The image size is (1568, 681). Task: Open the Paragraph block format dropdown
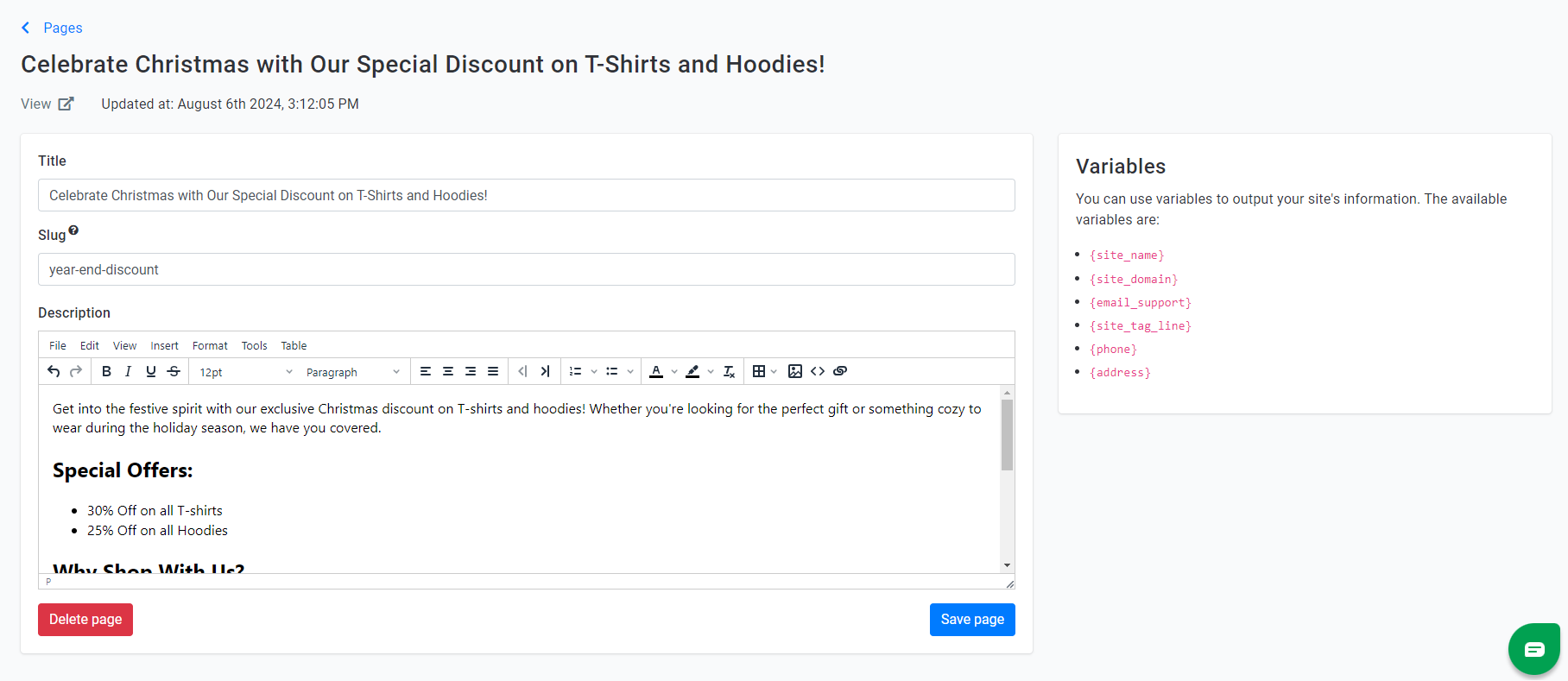click(x=353, y=372)
